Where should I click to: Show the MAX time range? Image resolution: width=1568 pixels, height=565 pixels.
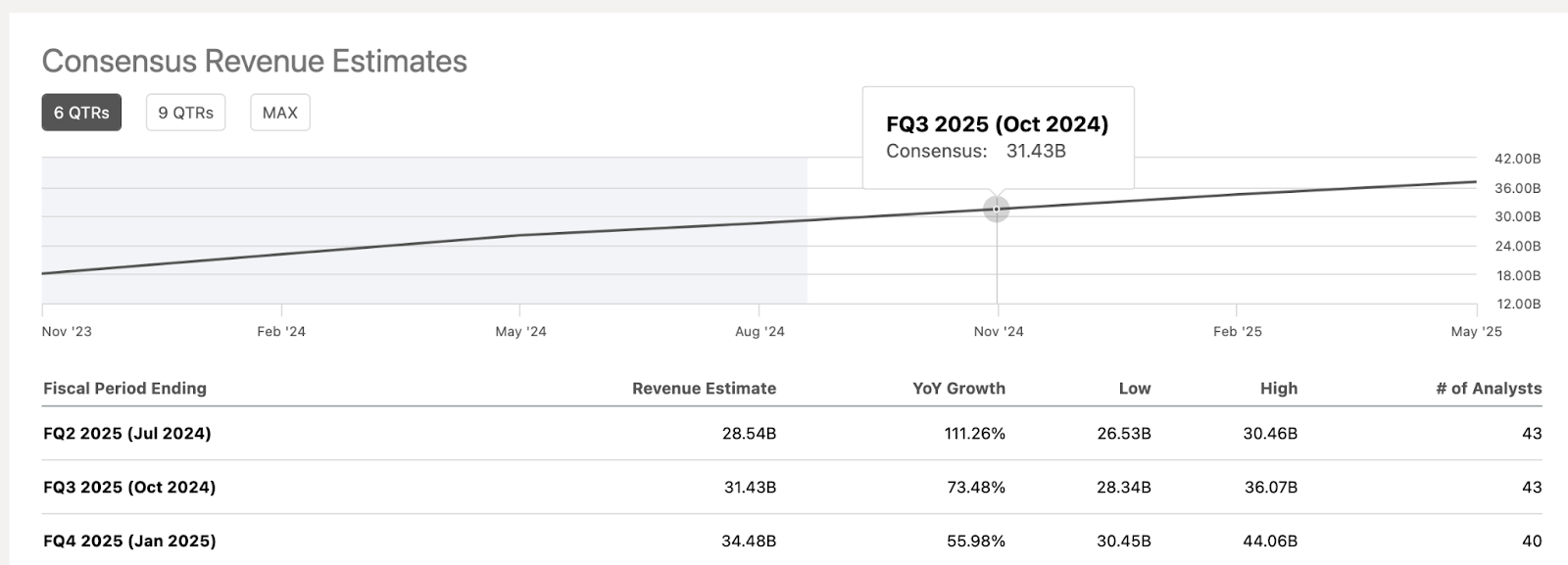coord(280,113)
